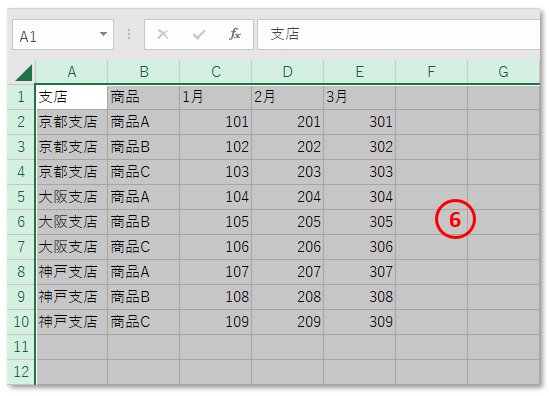
Task: Select row 3 header
Action: [21, 147]
